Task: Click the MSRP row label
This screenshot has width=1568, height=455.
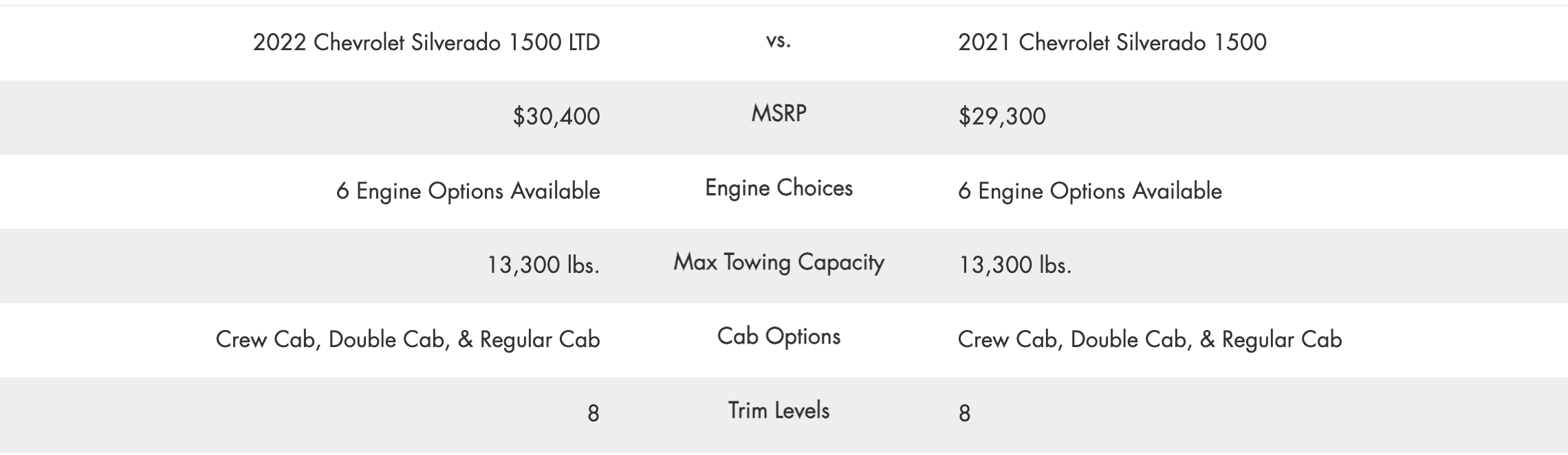Action: tap(778, 113)
